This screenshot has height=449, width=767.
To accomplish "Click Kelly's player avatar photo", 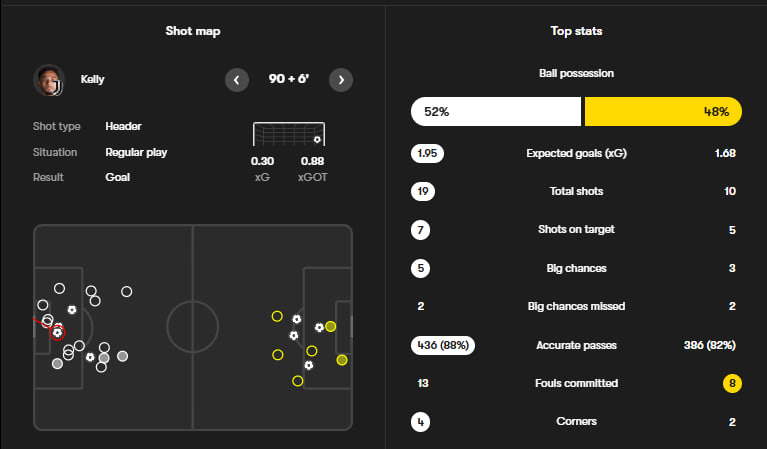I will [x=49, y=80].
